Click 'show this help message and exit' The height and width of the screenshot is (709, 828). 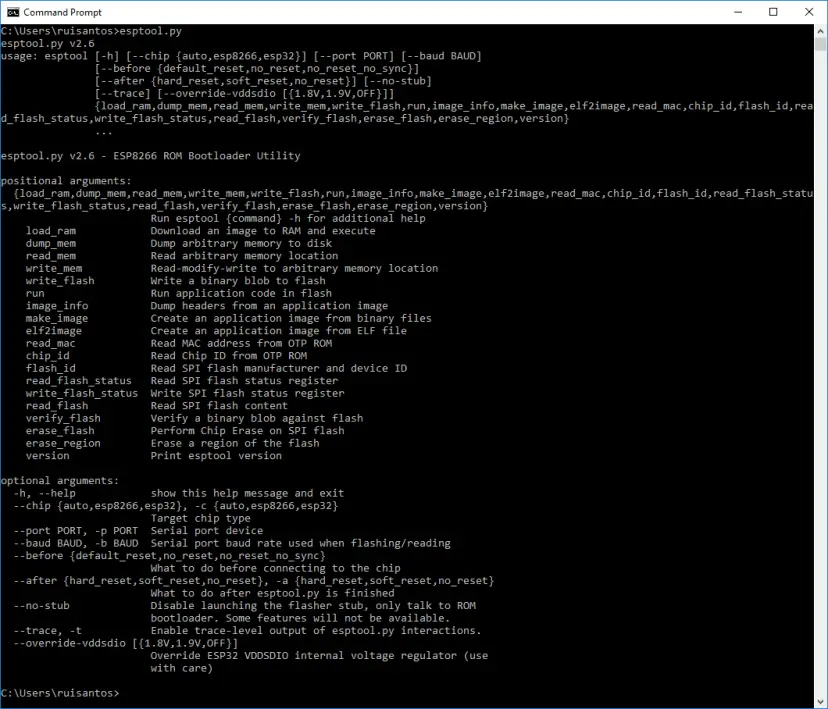(247, 493)
